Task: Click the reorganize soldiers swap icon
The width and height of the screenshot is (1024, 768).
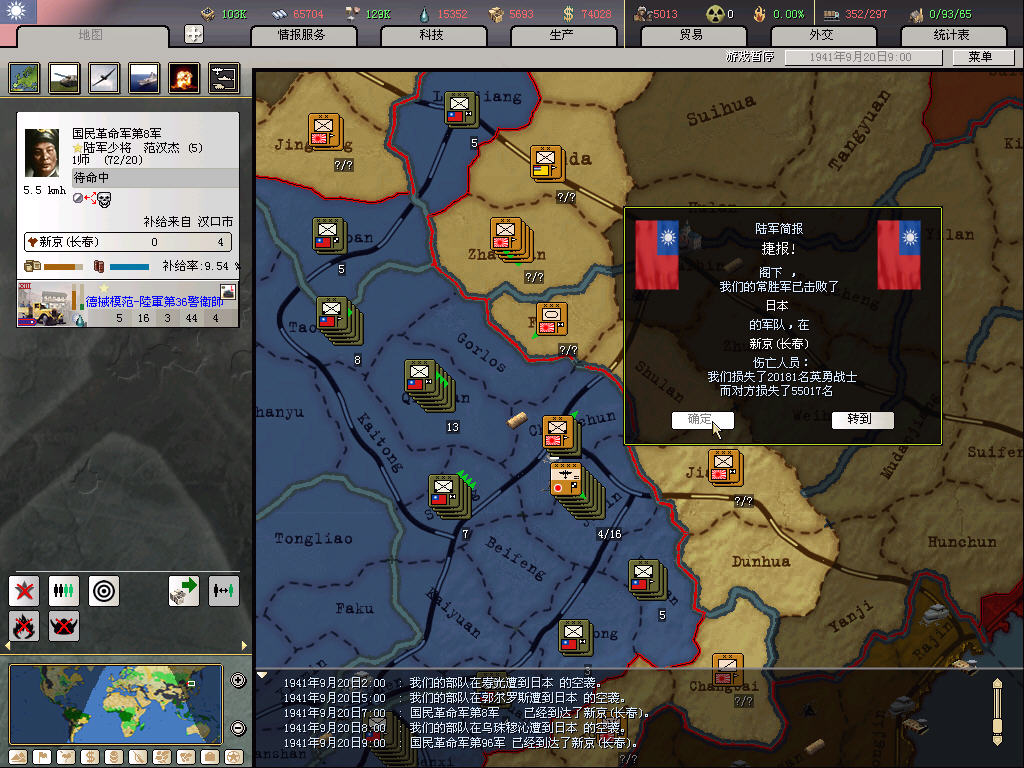Action: 224,590
